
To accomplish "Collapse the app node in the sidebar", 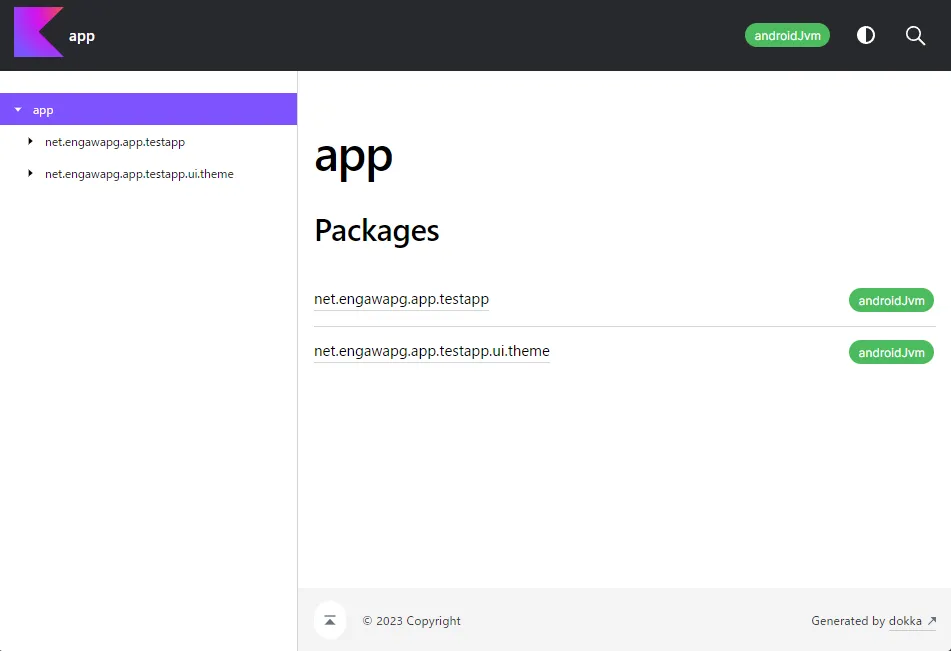I will click(x=18, y=110).
